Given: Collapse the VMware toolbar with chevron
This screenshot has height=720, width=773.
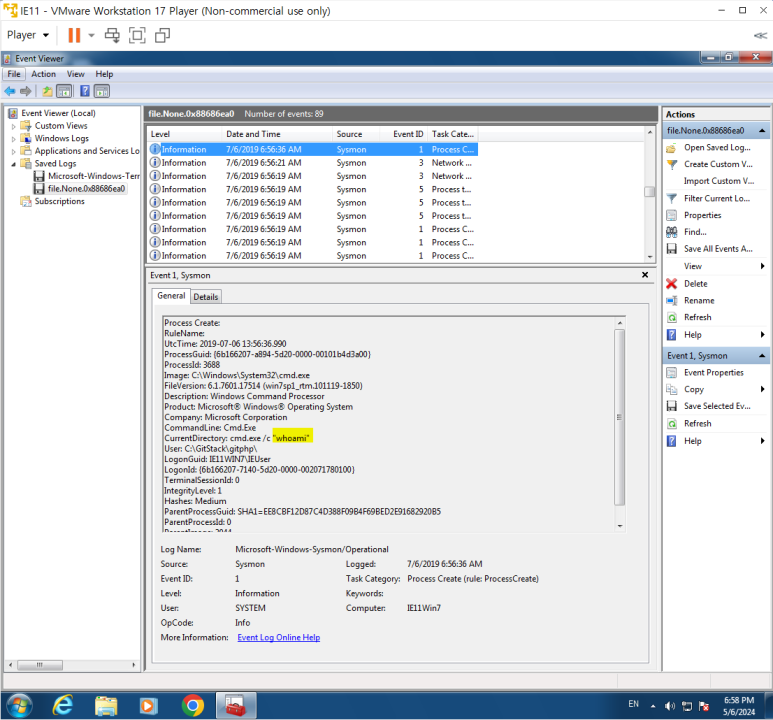Looking at the screenshot, I should (x=761, y=36).
